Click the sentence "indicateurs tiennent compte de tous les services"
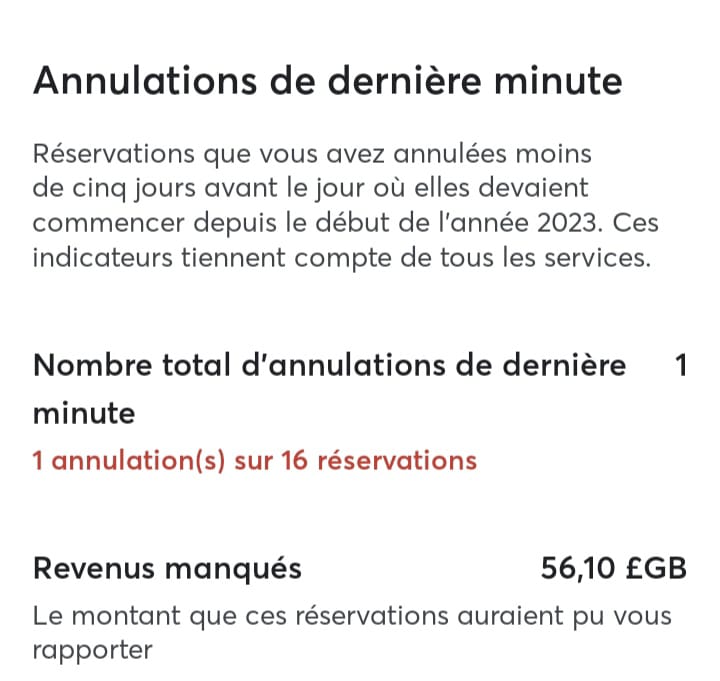Screen dimensions: 720x681 tap(342, 258)
